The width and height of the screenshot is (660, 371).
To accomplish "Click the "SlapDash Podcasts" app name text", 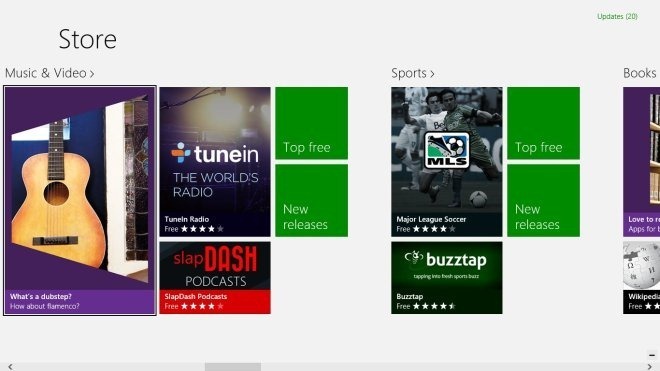I will [196, 296].
